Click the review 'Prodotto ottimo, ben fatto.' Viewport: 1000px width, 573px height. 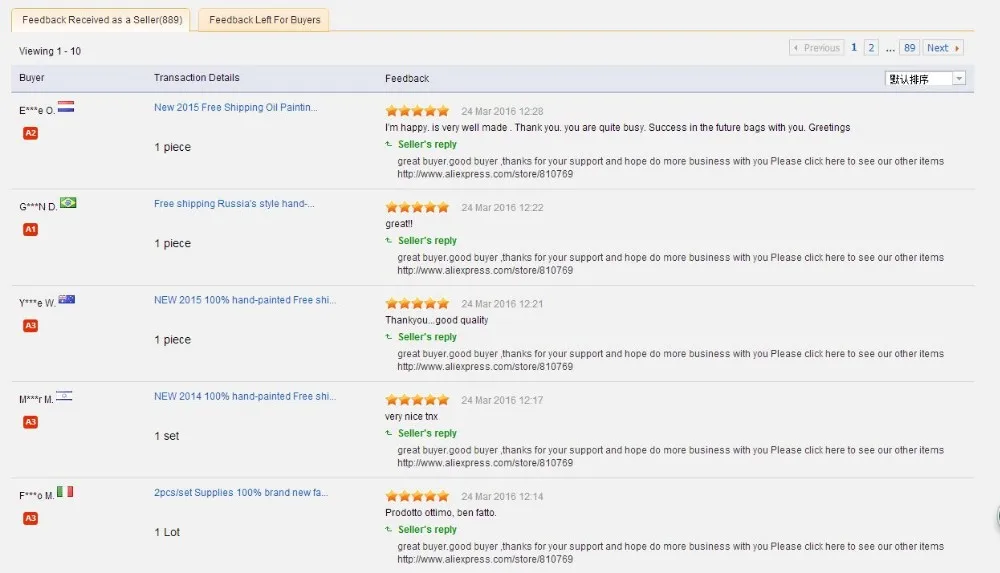coord(441,512)
